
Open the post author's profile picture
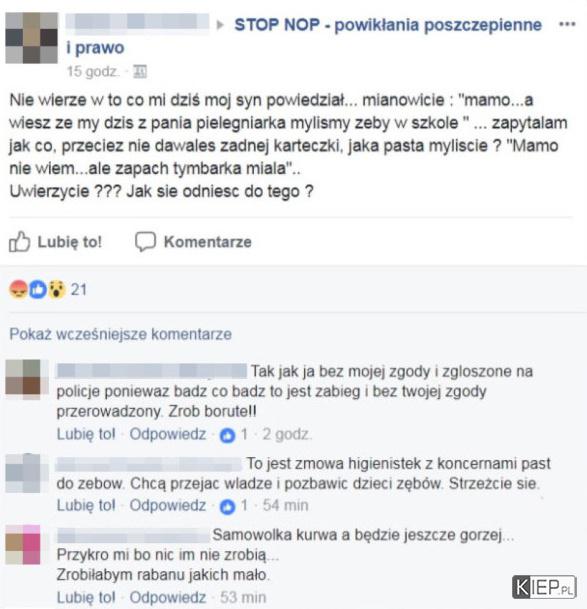point(31,38)
